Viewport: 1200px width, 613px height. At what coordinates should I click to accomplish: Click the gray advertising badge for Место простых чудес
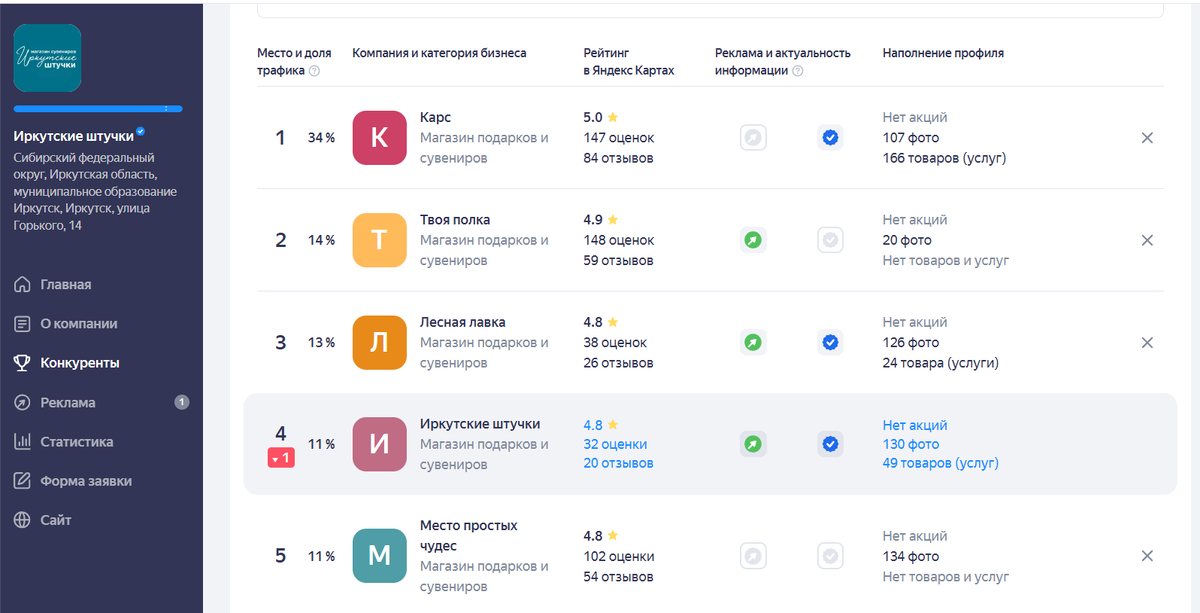(753, 556)
